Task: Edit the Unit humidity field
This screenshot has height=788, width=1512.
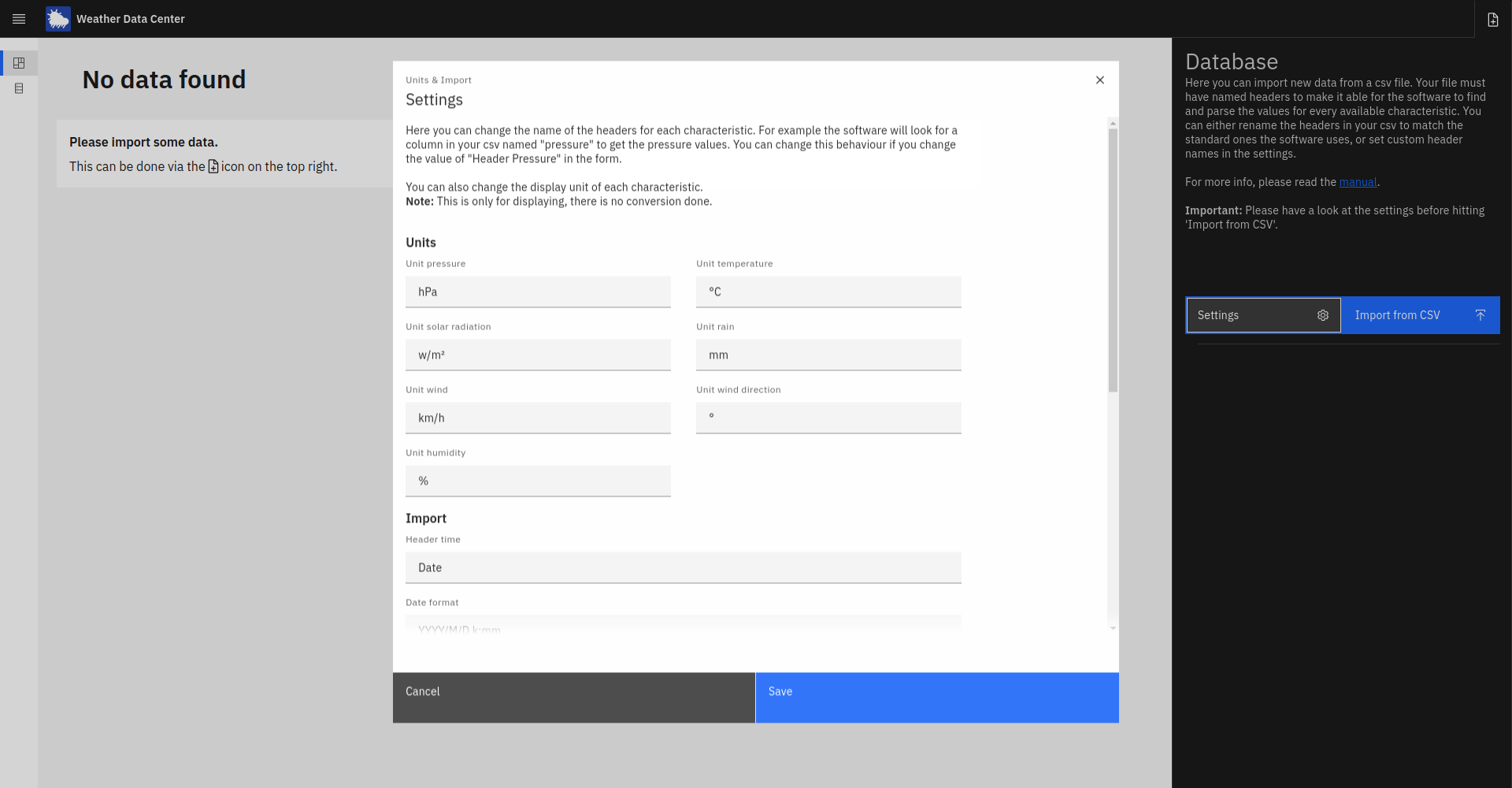Action: pyautogui.click(x=538, y=481)
